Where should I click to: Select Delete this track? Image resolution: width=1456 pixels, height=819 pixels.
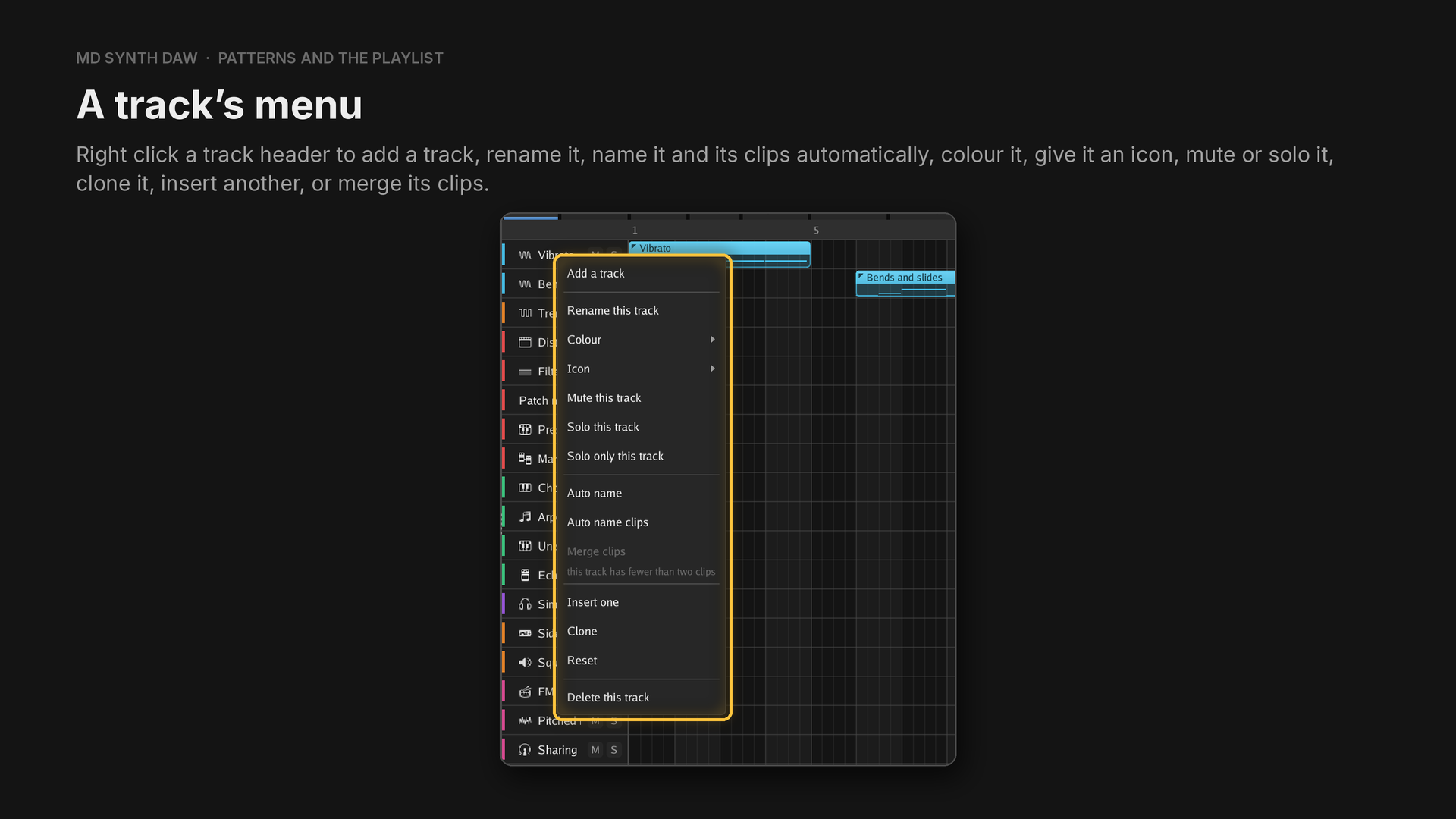pos(642,698)
